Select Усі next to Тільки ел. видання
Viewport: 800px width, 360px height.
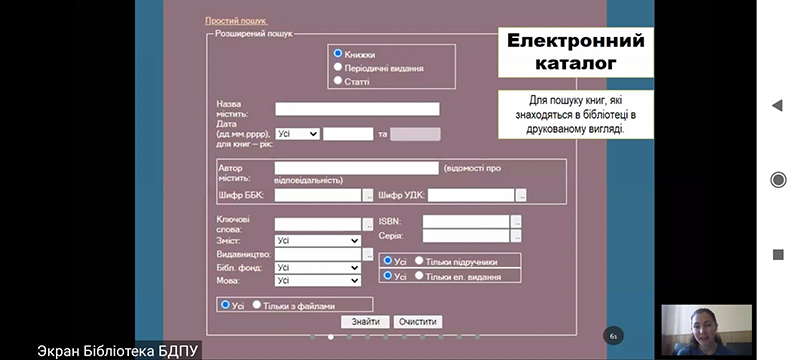click(387, 275)
